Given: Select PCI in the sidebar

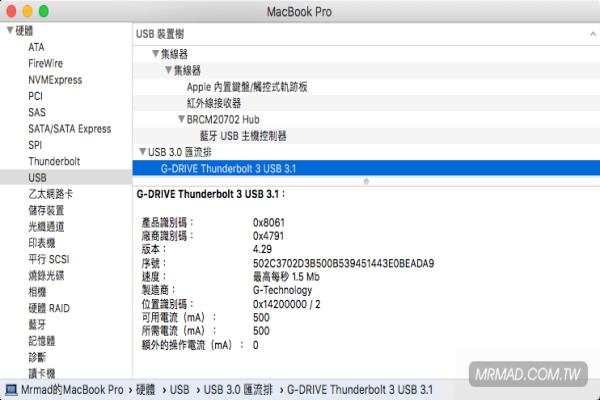Looking at the screenshot, I should point(35,96).
